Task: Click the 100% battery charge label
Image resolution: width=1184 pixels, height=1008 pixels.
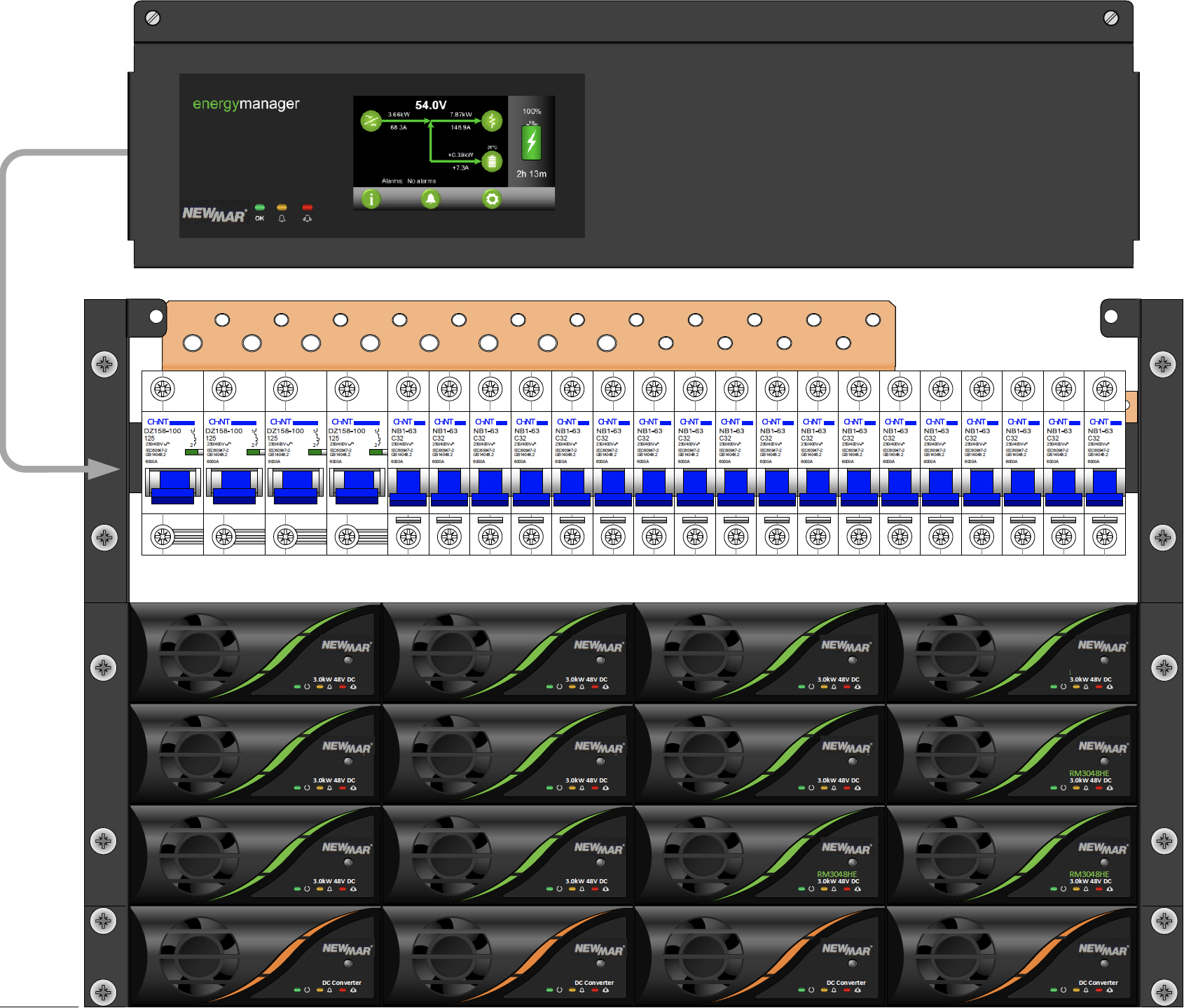Action: point(532,111)
